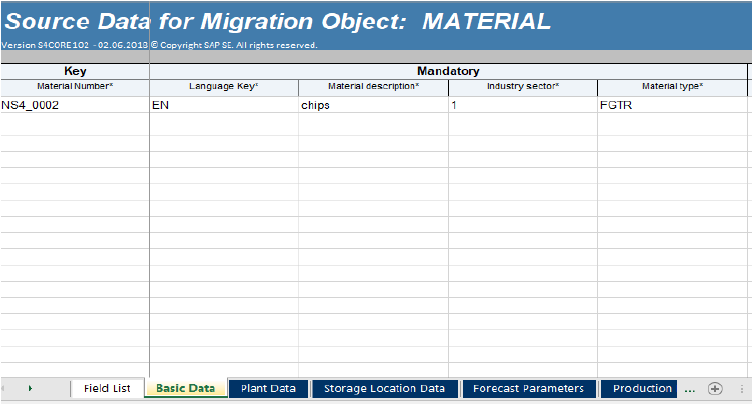
Task: Click the Language Key* column header
Action: (224, 87)
